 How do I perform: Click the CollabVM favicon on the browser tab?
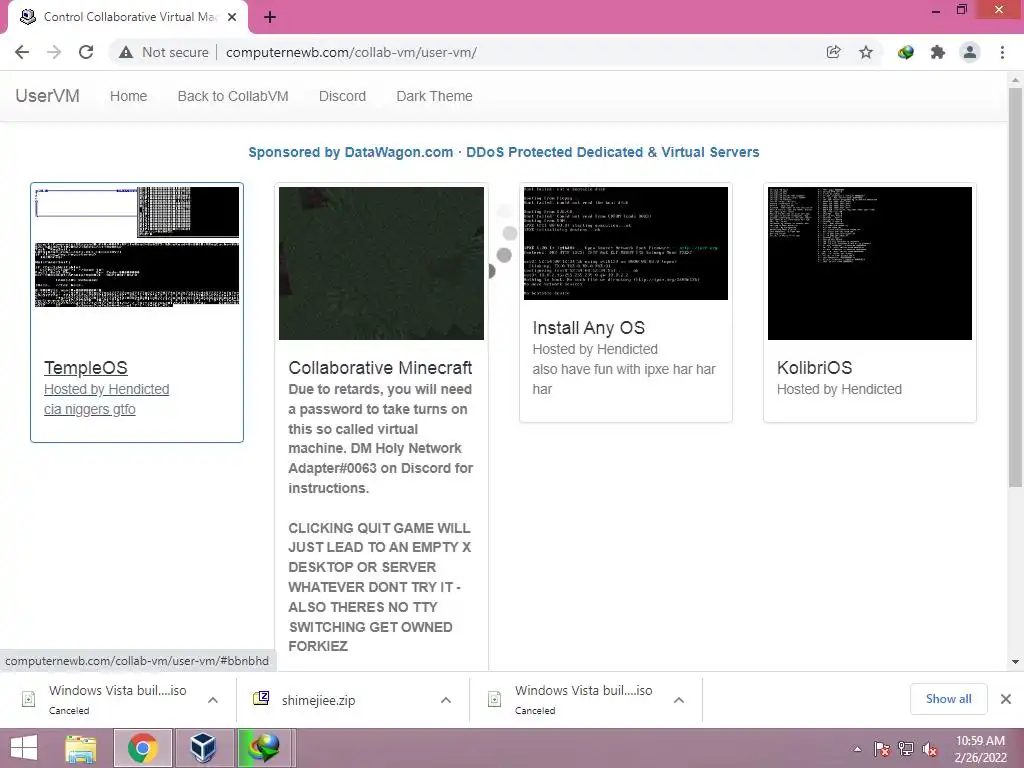[x=27, y=17]
